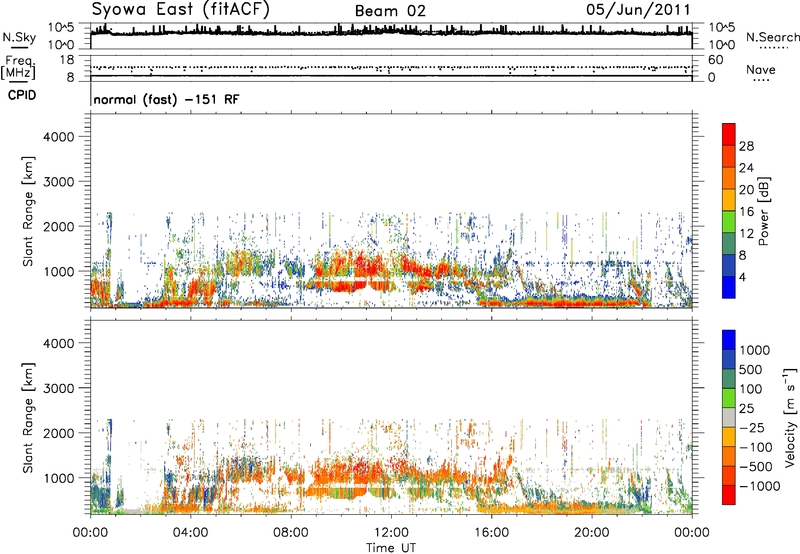Click the date "05/Jun/2011"

(638, 9)
